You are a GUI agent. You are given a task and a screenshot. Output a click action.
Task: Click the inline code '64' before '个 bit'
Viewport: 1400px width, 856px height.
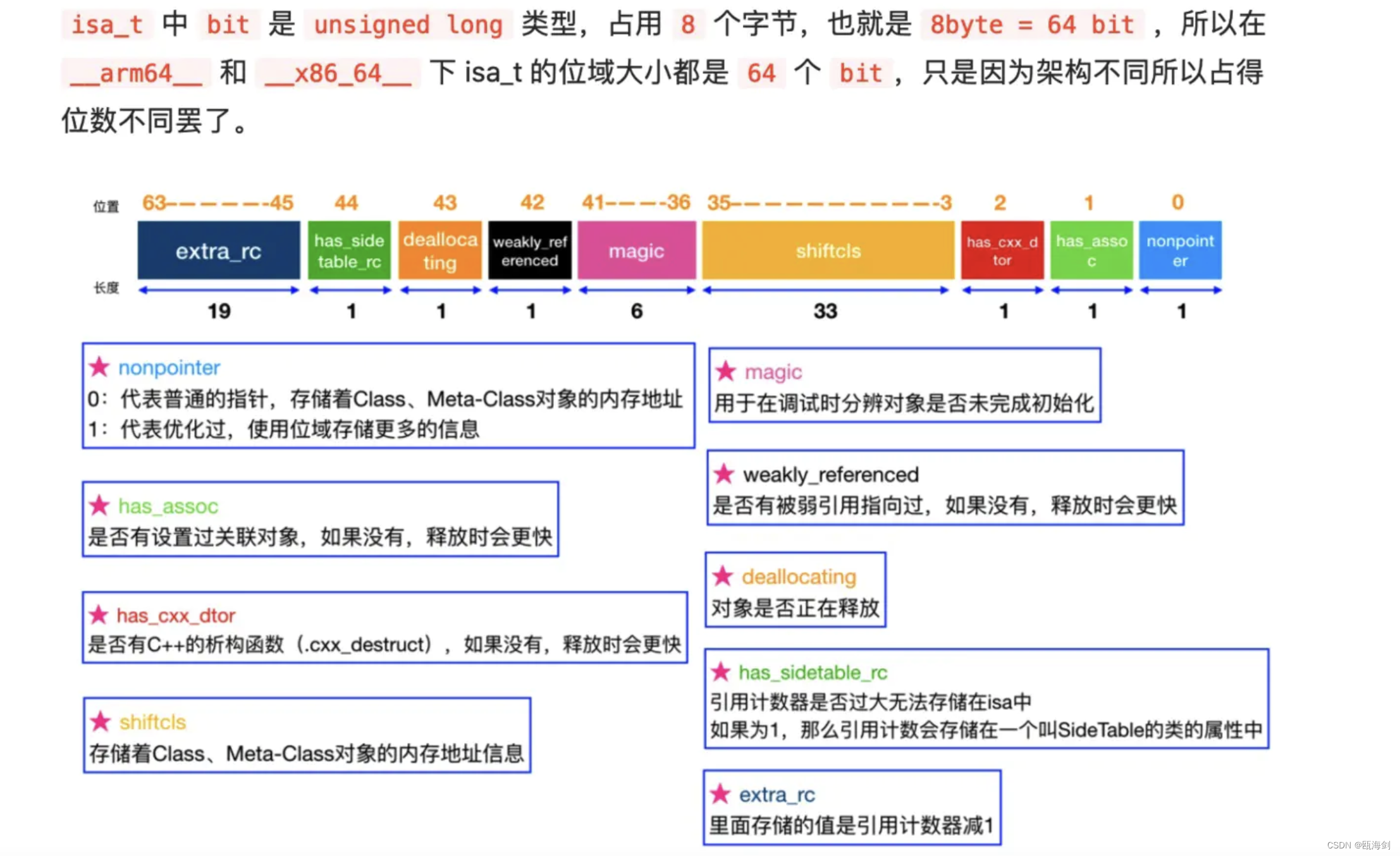[x=761, y=73]
